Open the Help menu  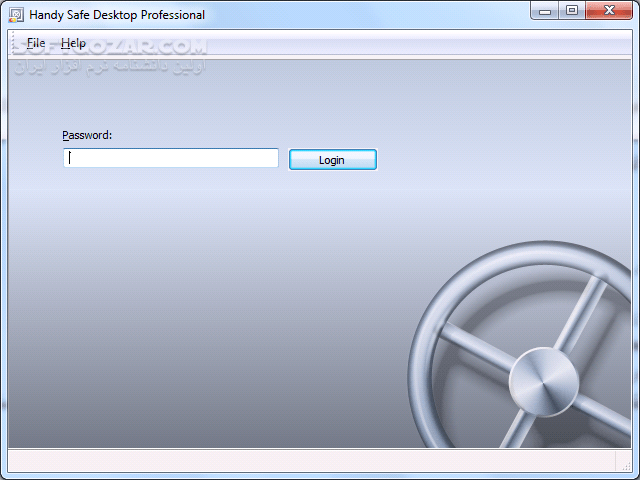pyautogui.click(x=73, y=43)
